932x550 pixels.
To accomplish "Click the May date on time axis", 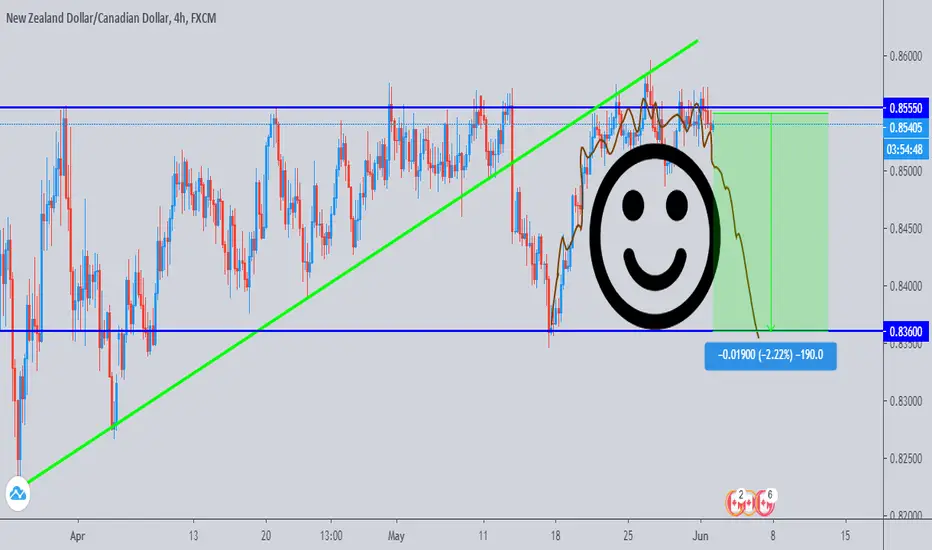I will pos(396,536).
